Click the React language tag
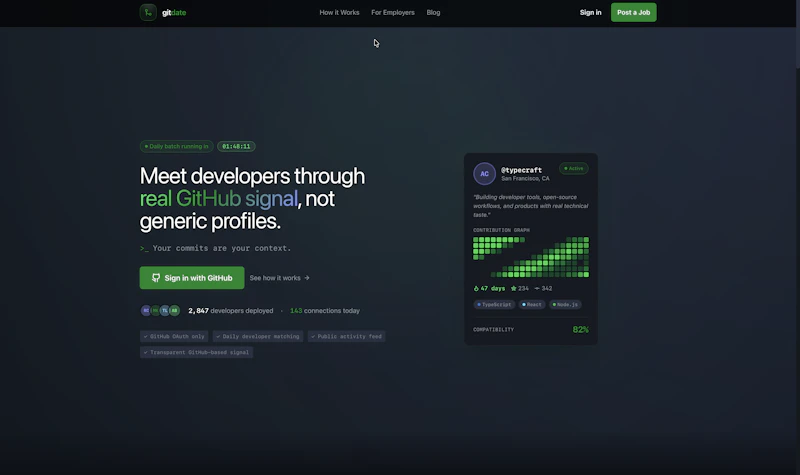Image resolution: width=800 pixels, height=475 pixels. click(x=532, y=305)
